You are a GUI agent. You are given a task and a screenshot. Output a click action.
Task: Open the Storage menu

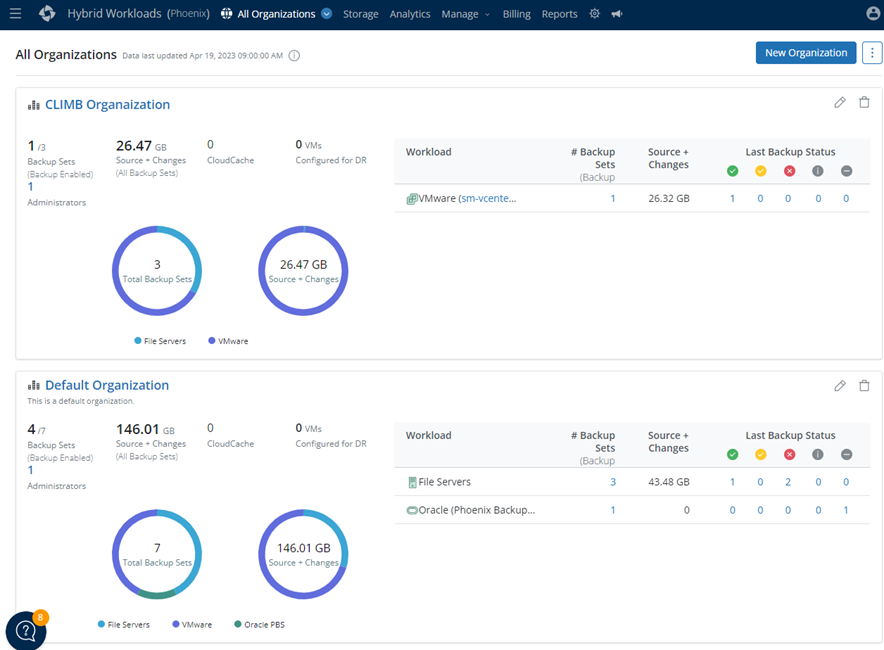coord(361,14)
